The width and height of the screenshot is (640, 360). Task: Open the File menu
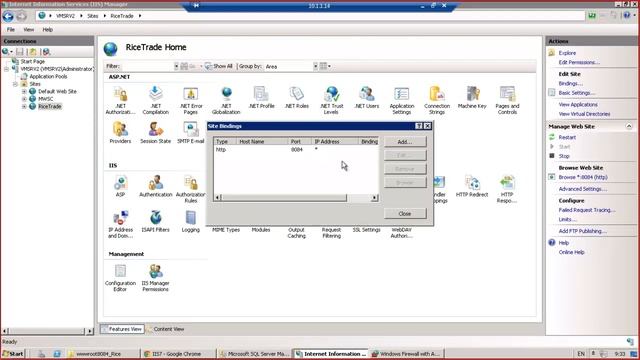tap(11, 29)
